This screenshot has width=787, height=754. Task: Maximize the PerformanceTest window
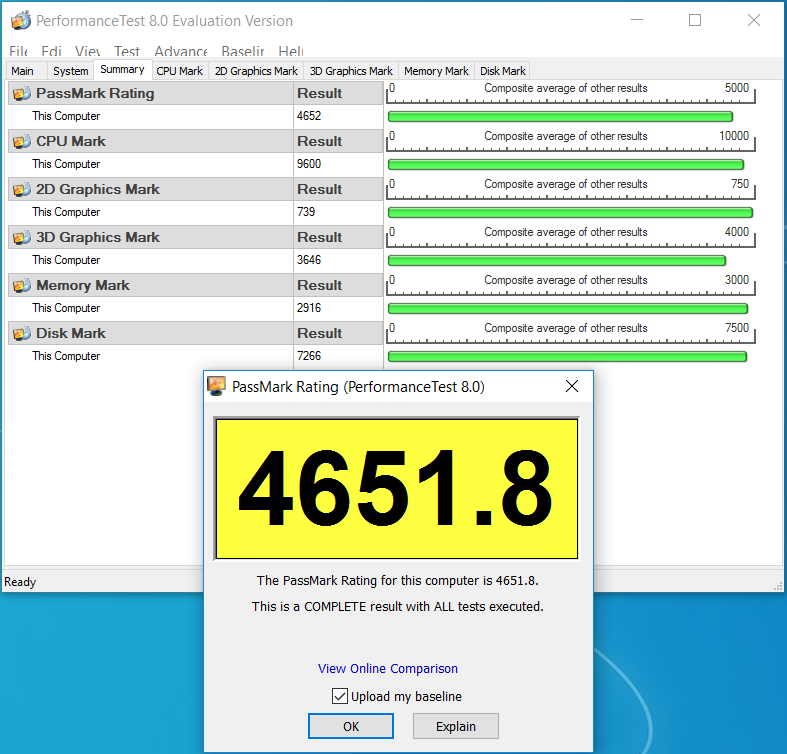pyautogui.click(x=695, y=20)
